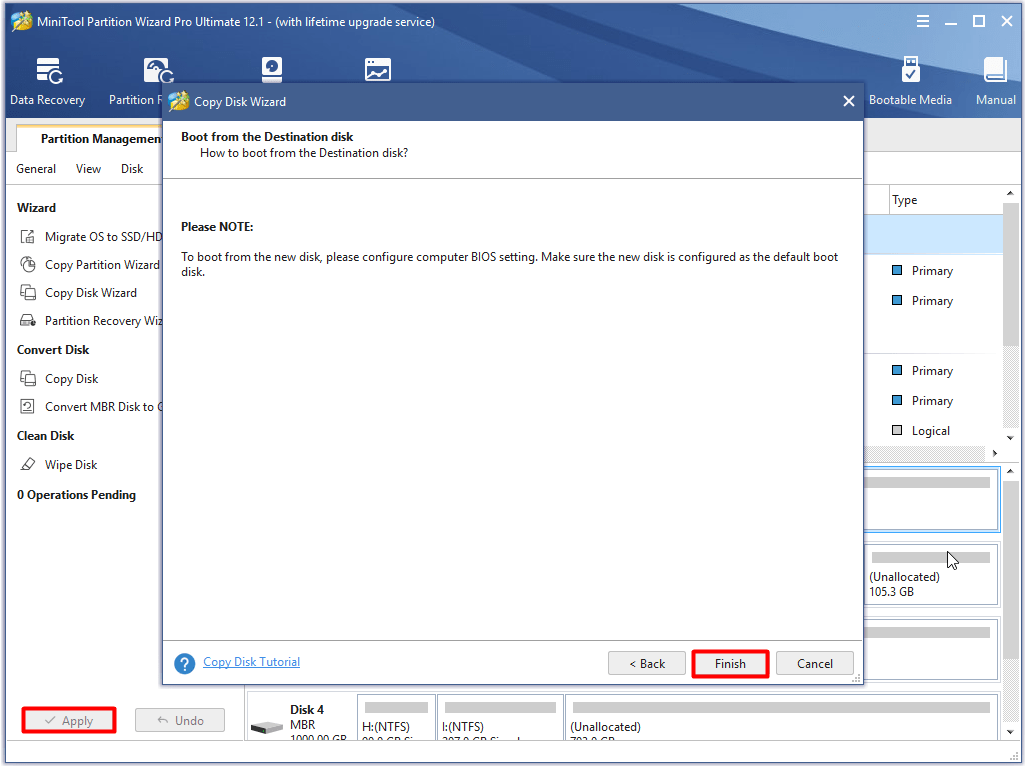
Task: Open the Manual
Action: click(x=995, y=80)
